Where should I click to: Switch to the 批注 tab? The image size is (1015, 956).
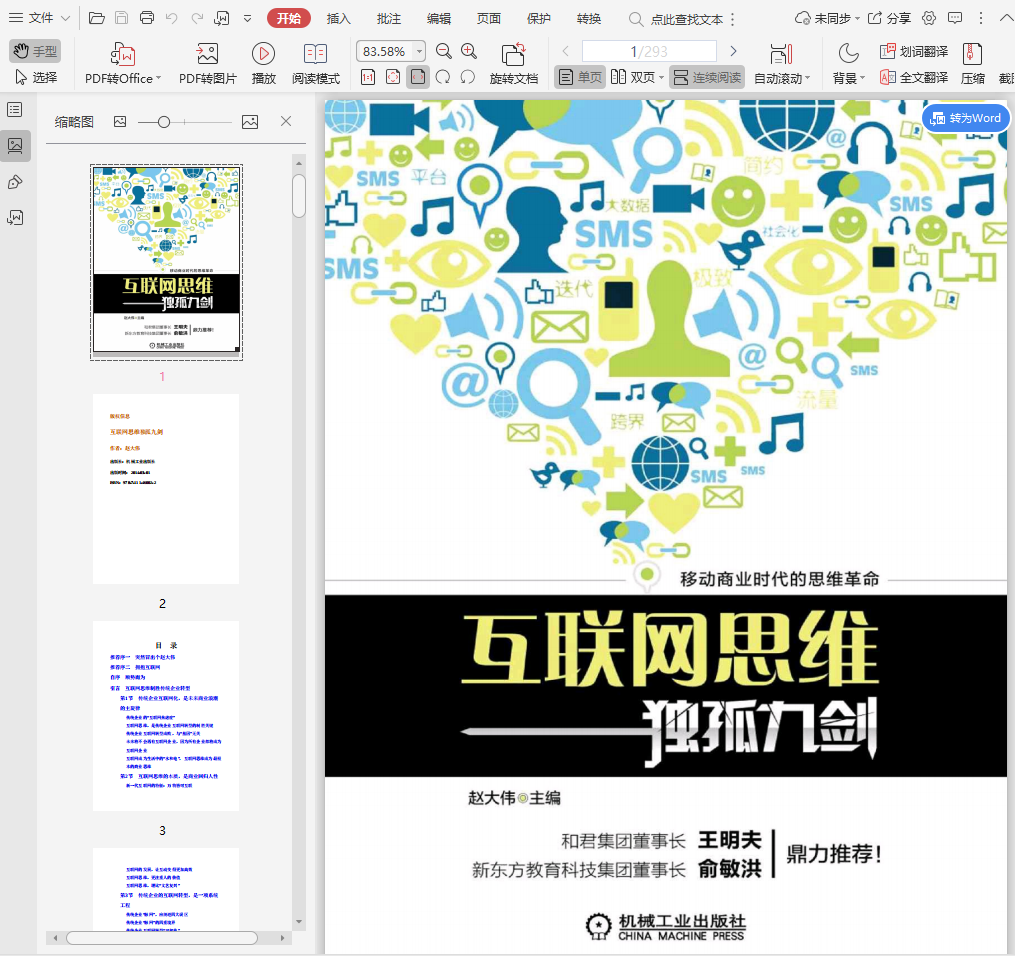point(388,19)
